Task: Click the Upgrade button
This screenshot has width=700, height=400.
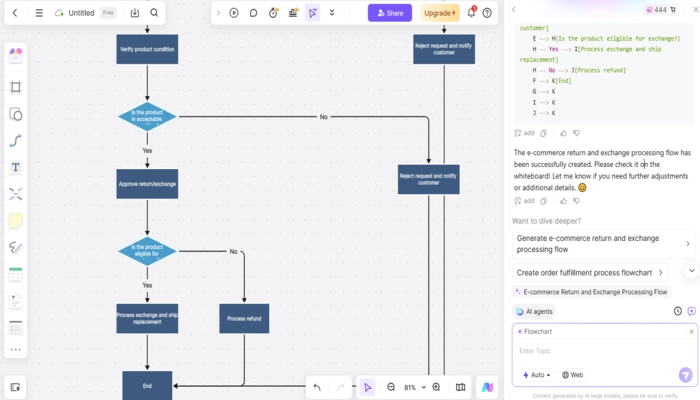Action: point(439,13)
